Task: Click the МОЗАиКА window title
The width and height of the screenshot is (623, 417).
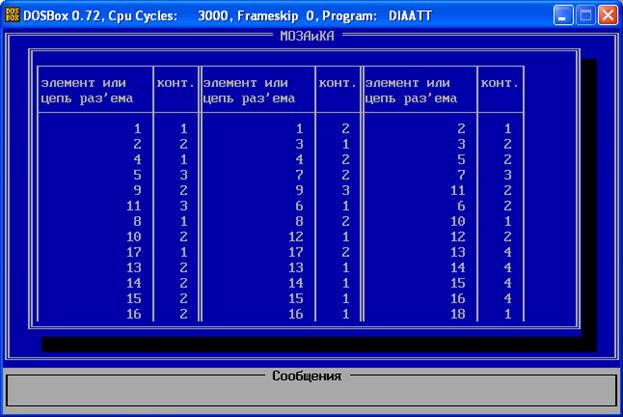Action: (308, 36)
